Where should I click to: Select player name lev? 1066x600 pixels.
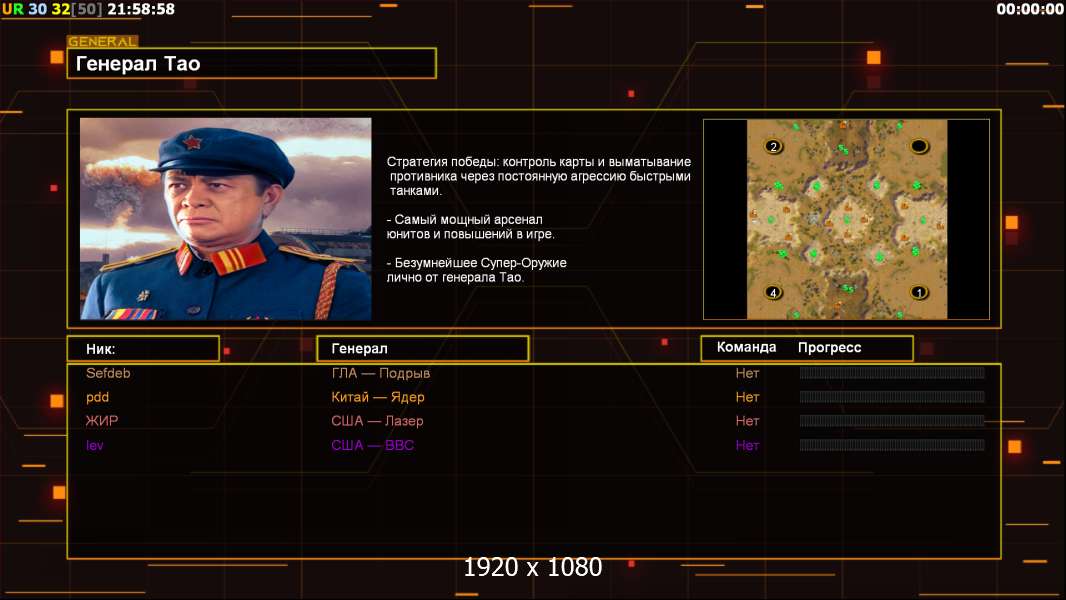[x=94, y=446]
